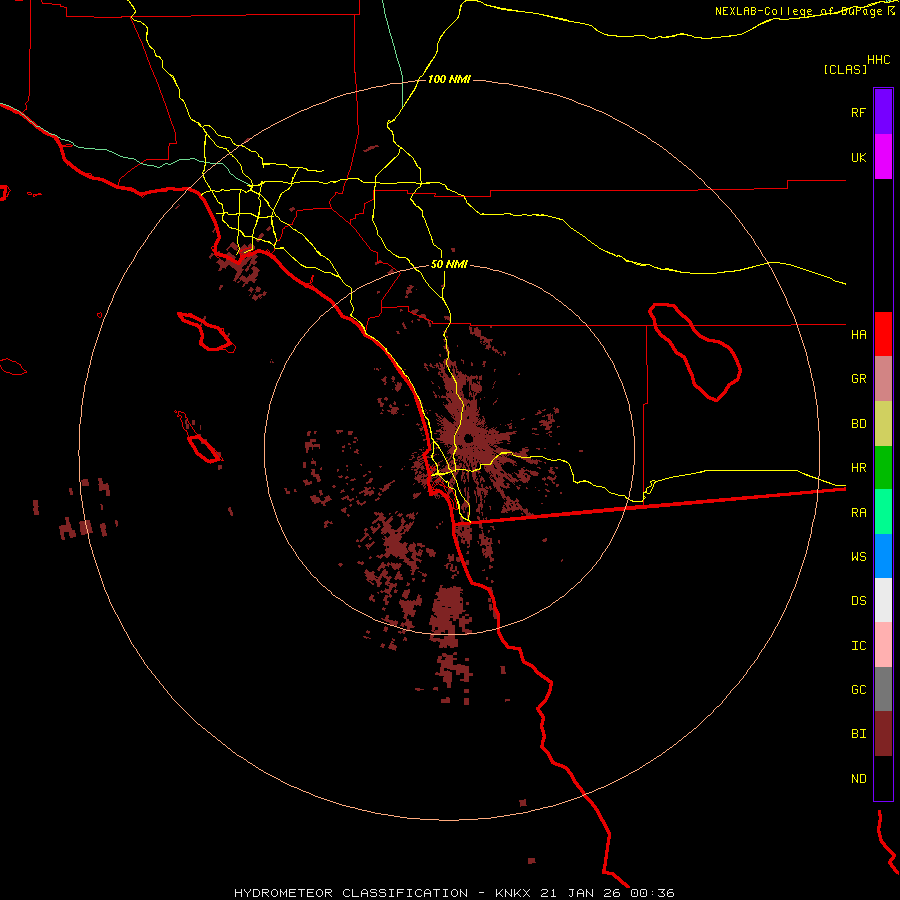
Task: Click the 'DS' legend label
Action: pos(859,600)
